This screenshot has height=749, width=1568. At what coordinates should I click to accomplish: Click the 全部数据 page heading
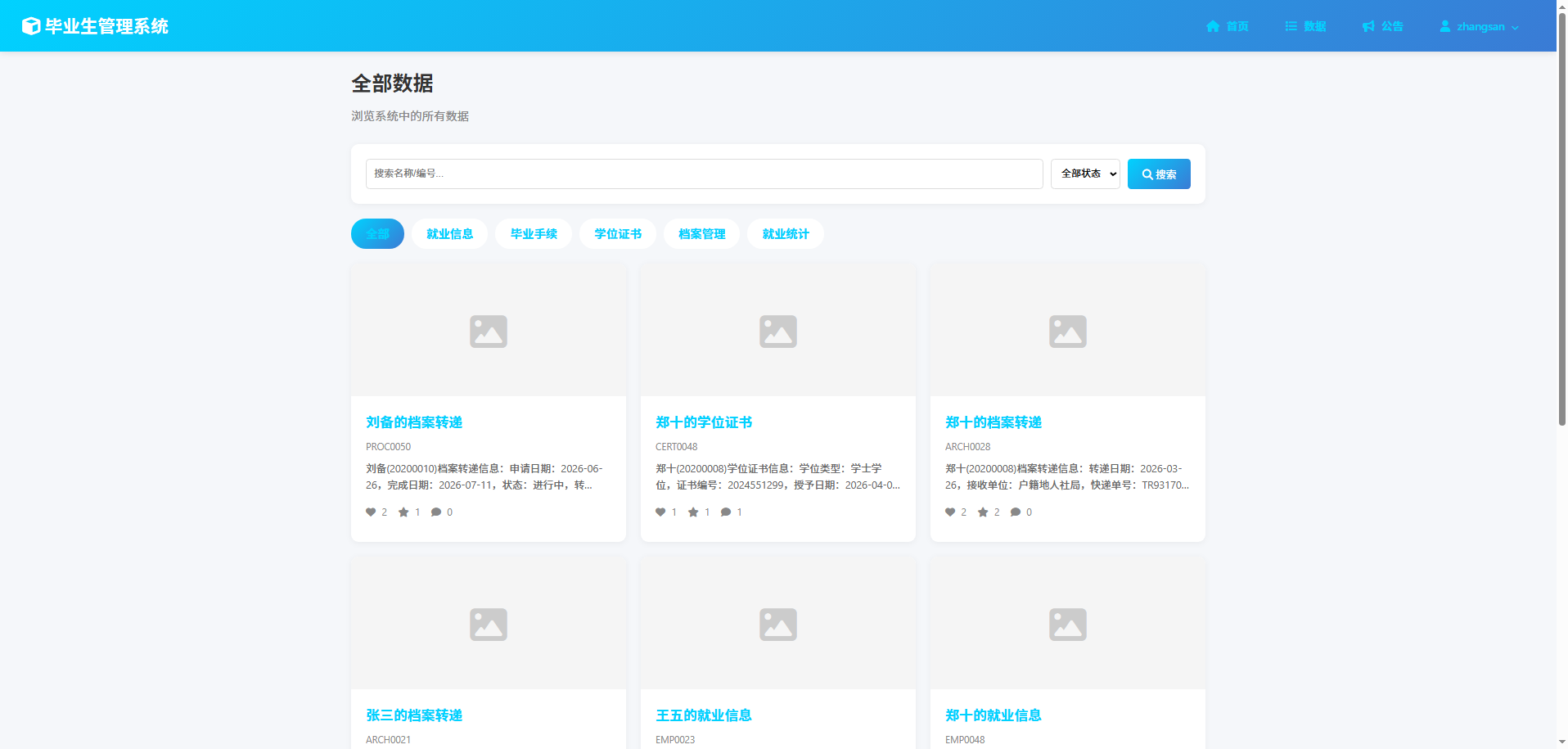(392, 83)
